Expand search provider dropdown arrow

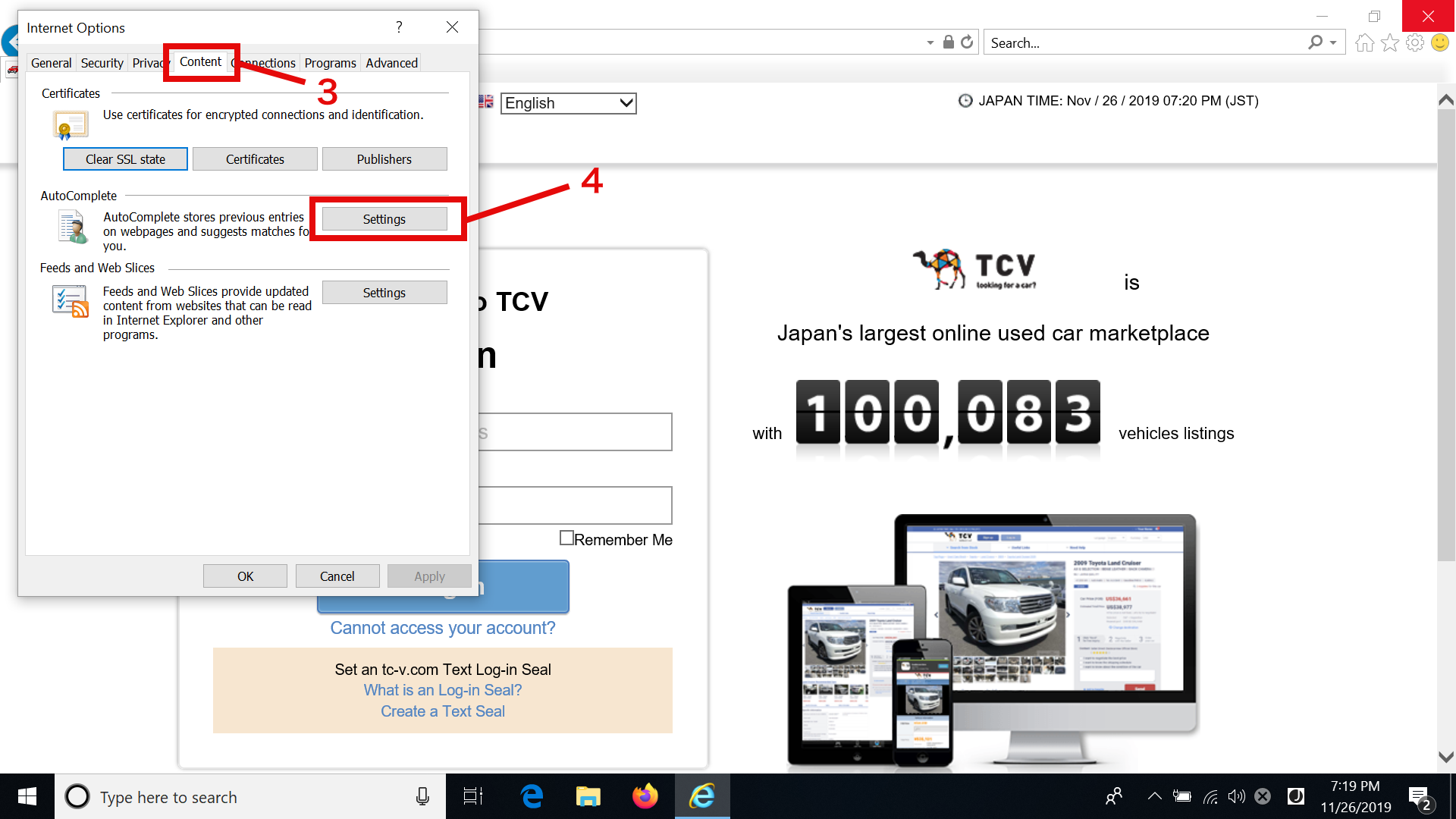click(1333, 43)
